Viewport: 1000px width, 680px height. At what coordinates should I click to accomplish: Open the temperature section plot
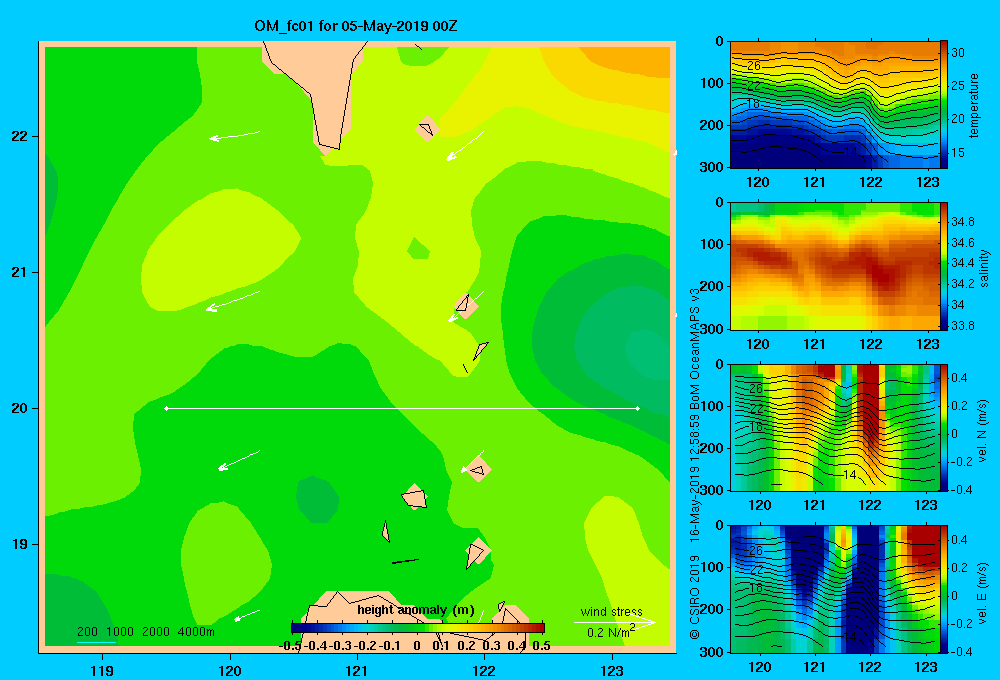[x=835, y=105]
